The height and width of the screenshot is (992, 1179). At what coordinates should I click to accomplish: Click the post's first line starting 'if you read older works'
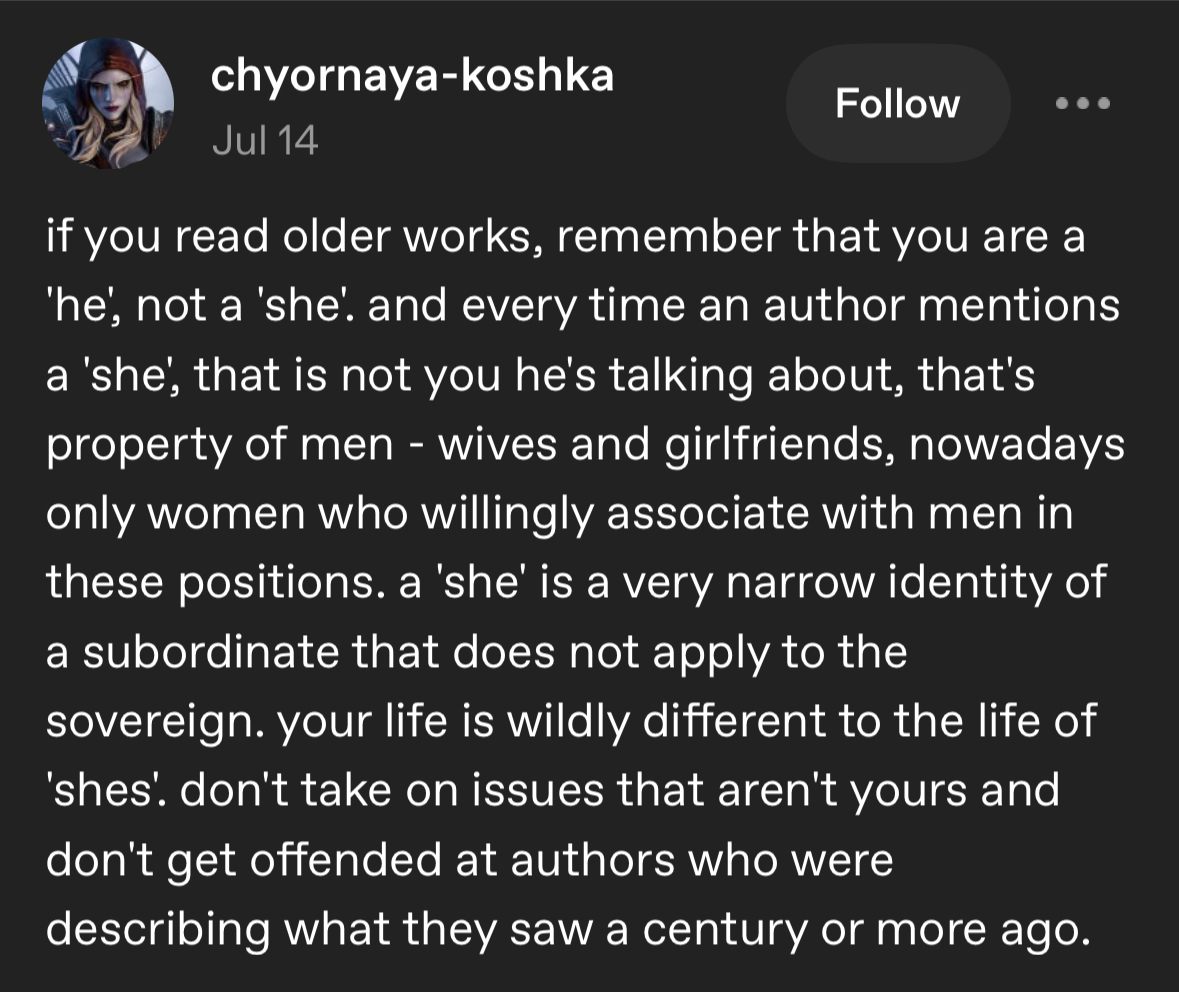tap(565, 237)
